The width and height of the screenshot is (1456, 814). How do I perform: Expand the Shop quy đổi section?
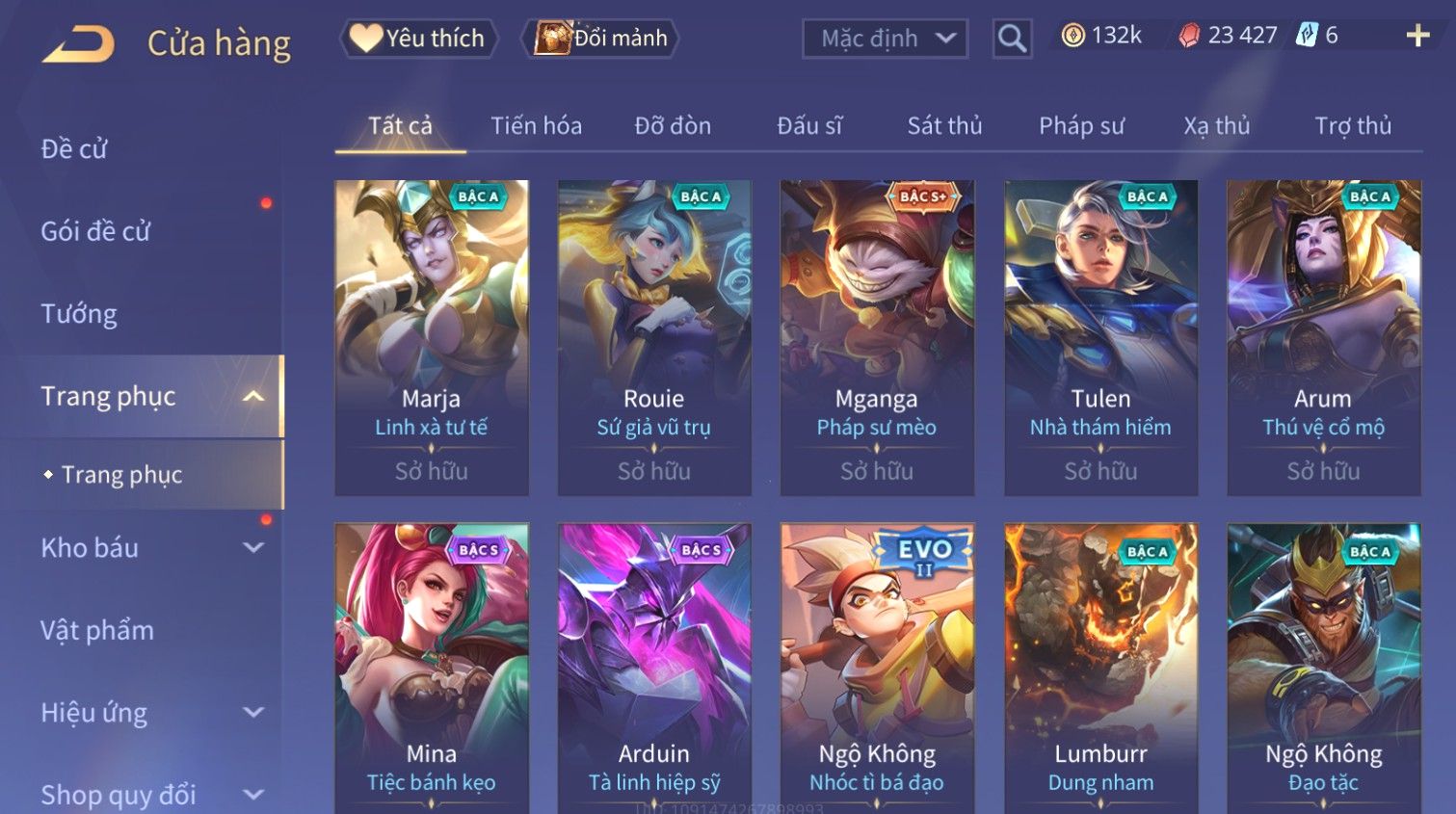tap(253, 795)
